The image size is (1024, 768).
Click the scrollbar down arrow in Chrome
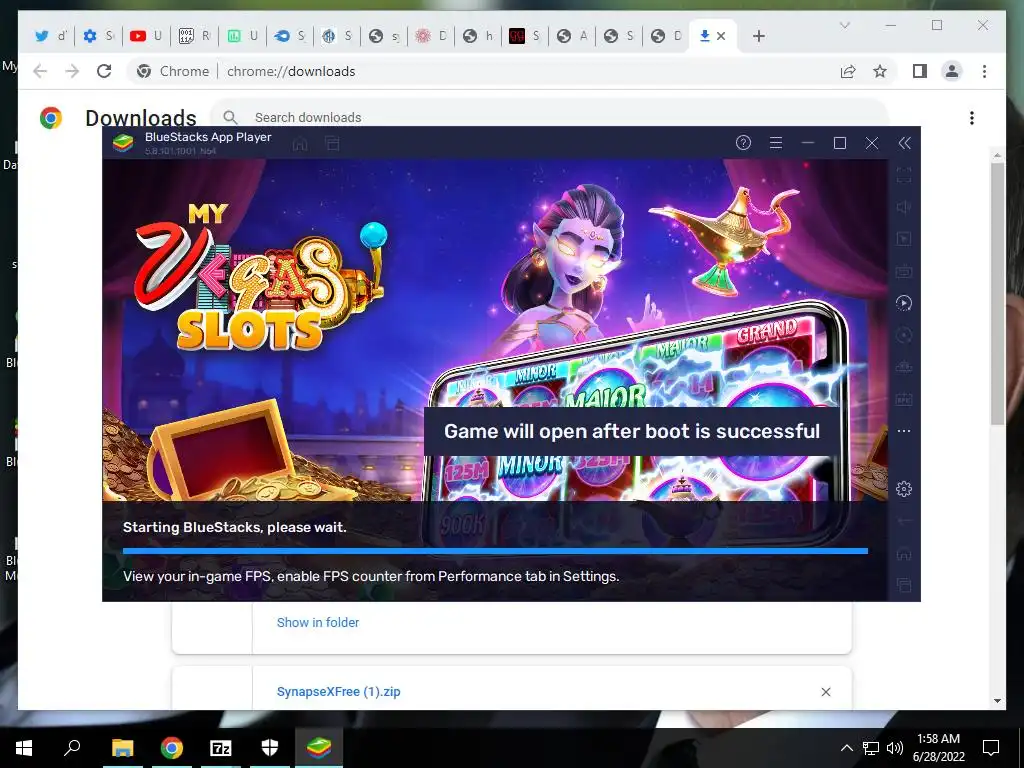[997, 701]
